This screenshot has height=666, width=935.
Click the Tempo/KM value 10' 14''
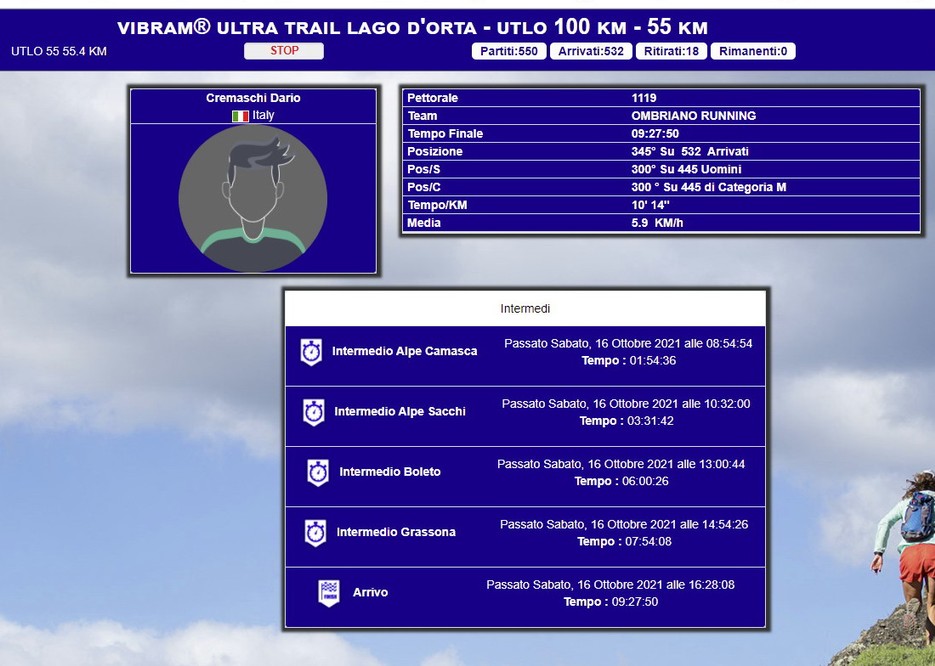point(650,205)
